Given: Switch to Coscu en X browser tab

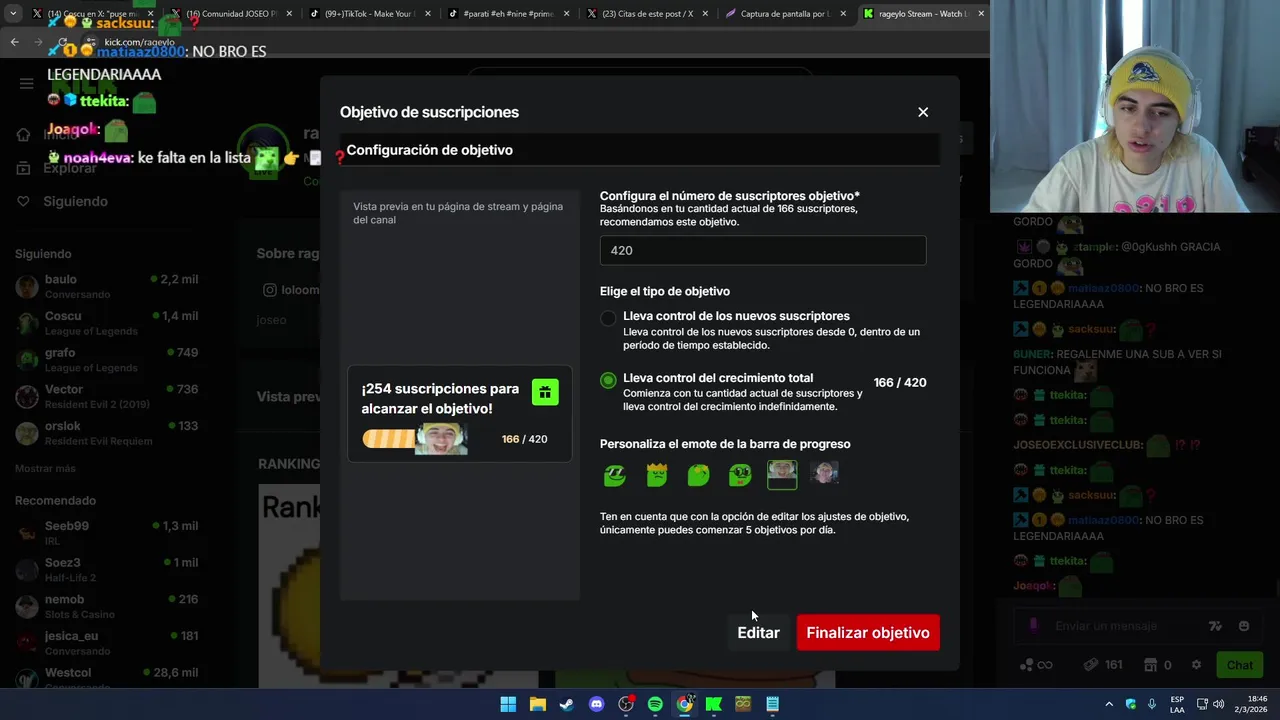Looking at the screenshot, I should [93, 14].
